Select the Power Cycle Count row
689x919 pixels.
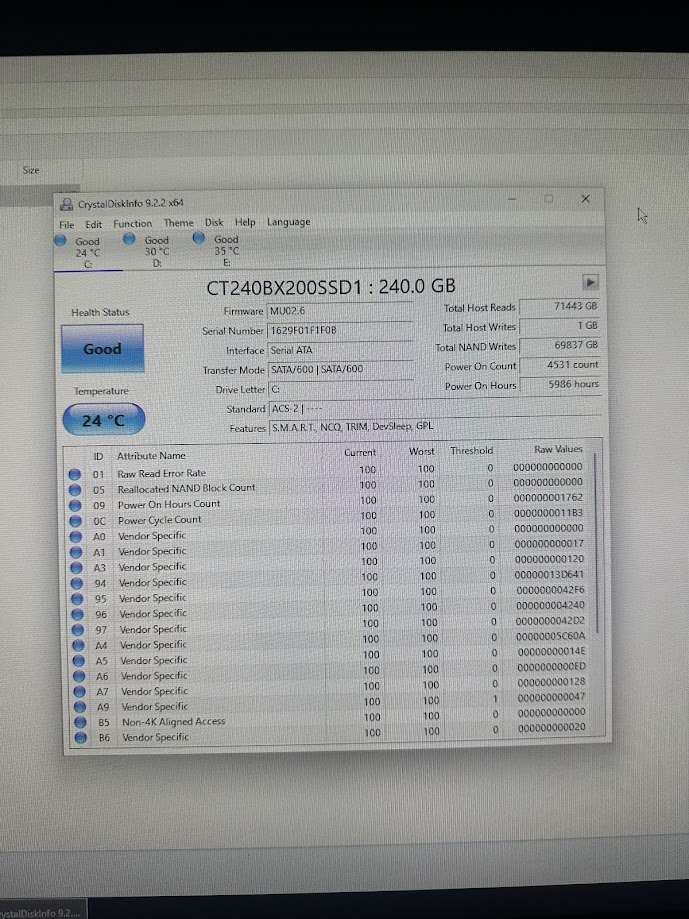[x=330, y=517]
